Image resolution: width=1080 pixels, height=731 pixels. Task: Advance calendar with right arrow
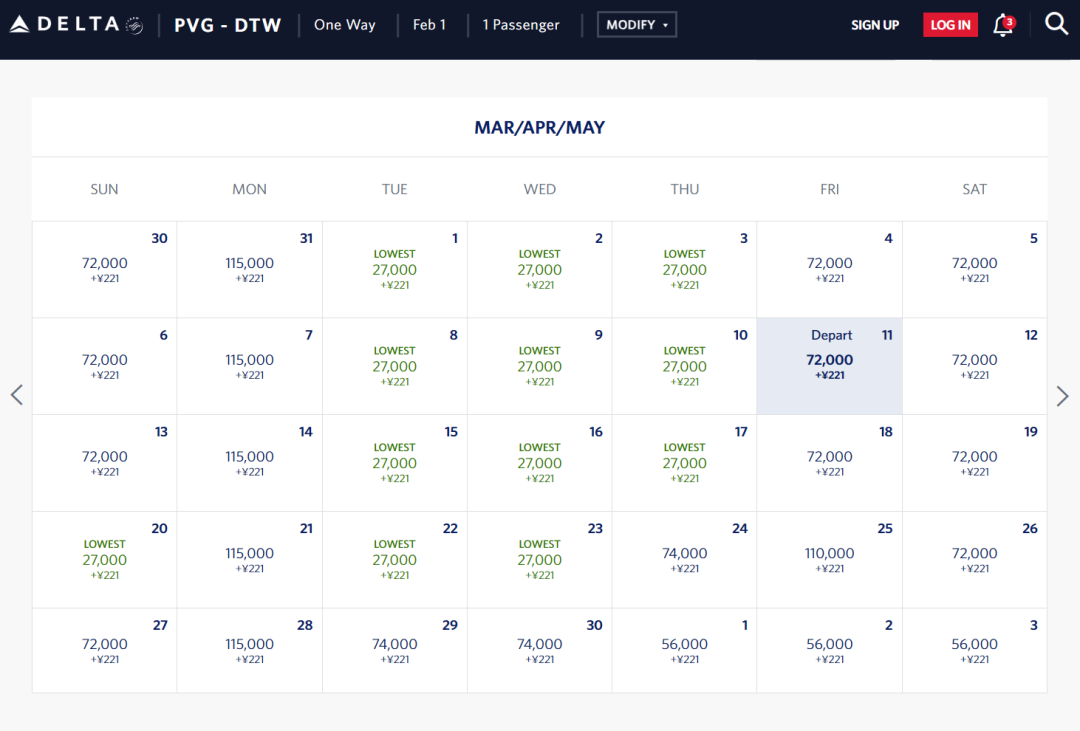[1062, 396]
